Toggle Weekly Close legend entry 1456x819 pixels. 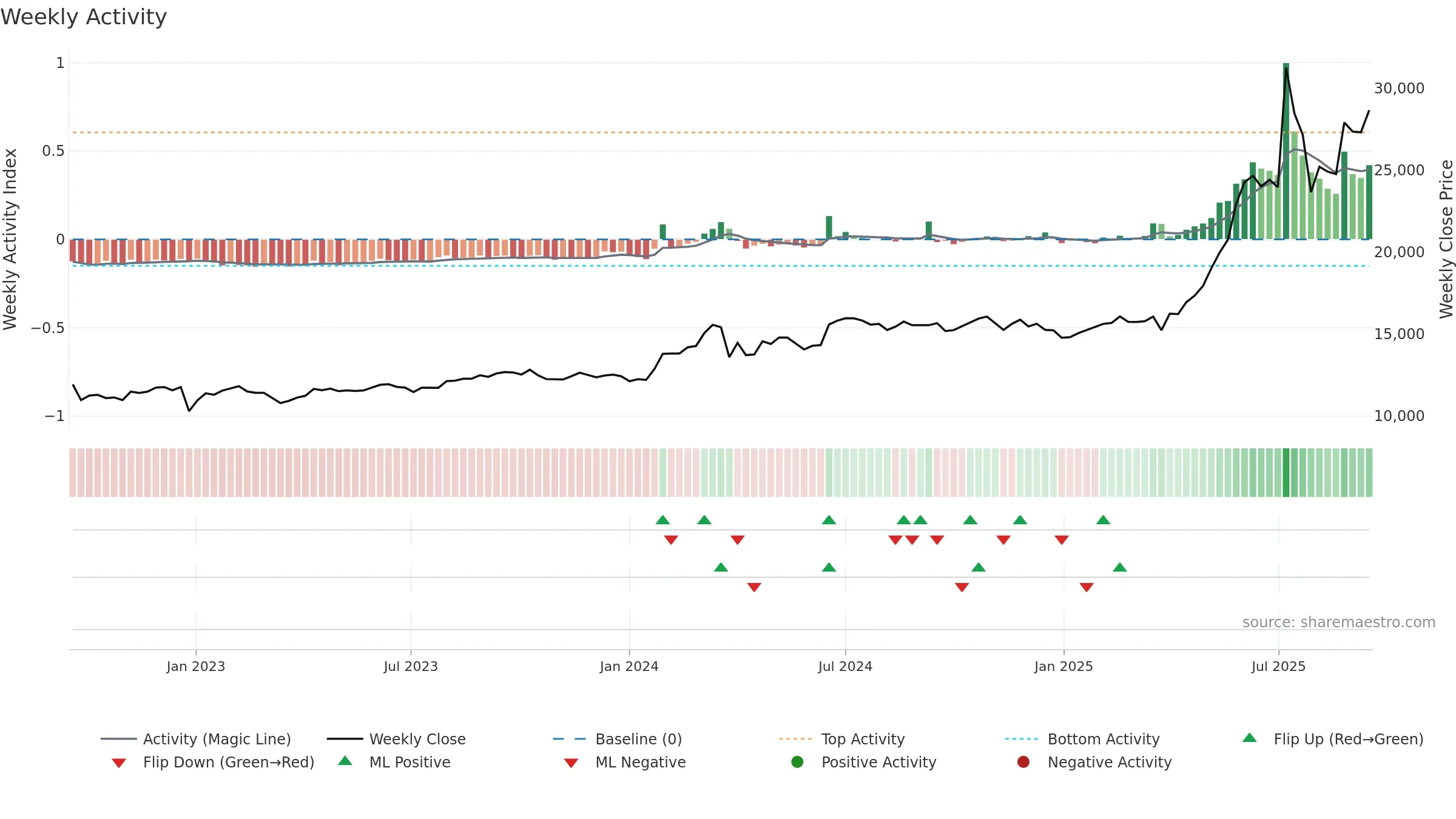396,739
